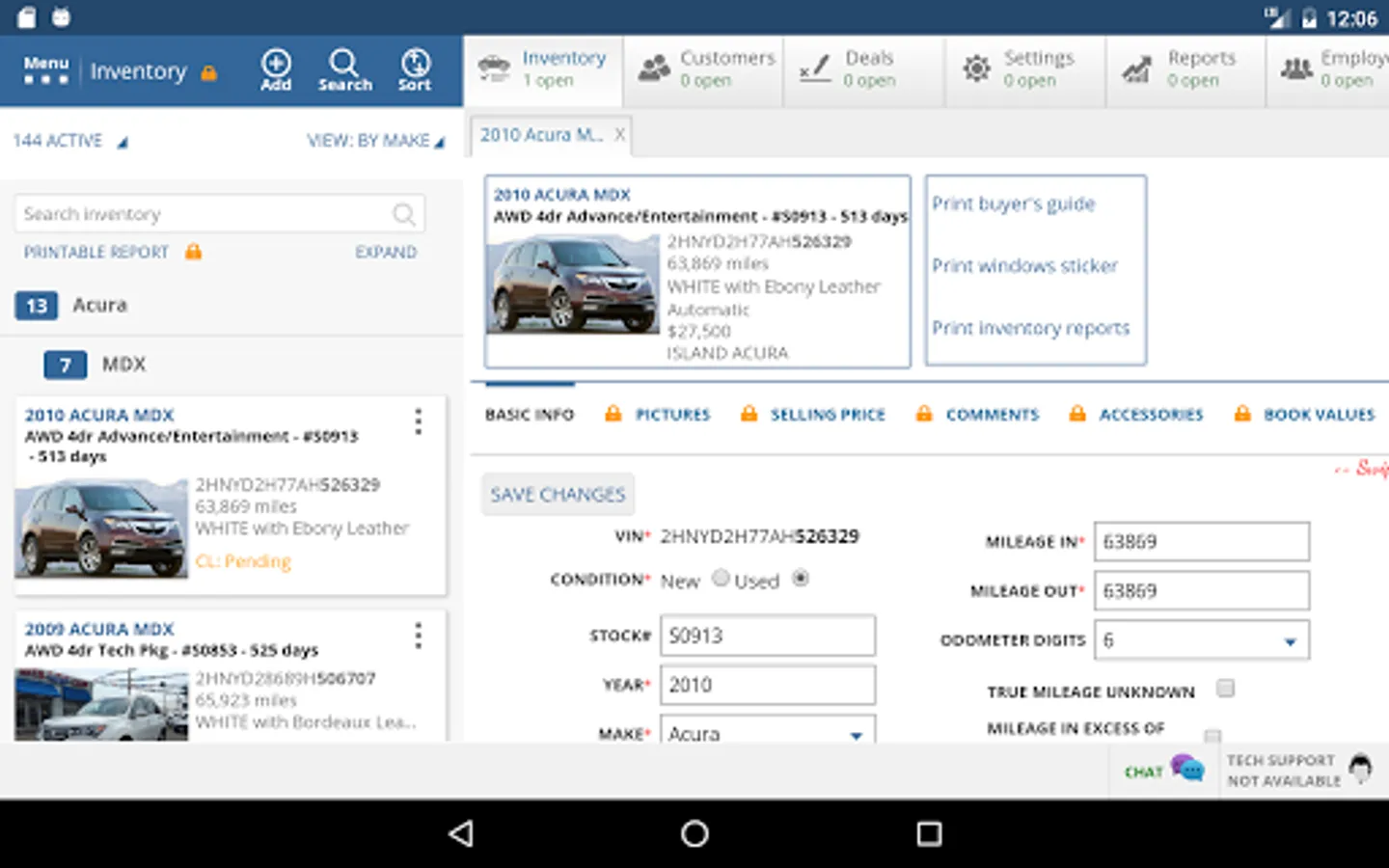Check the True Mileage Unknown checkbox
This screenshot has height=868, width=1389.
1225,688
